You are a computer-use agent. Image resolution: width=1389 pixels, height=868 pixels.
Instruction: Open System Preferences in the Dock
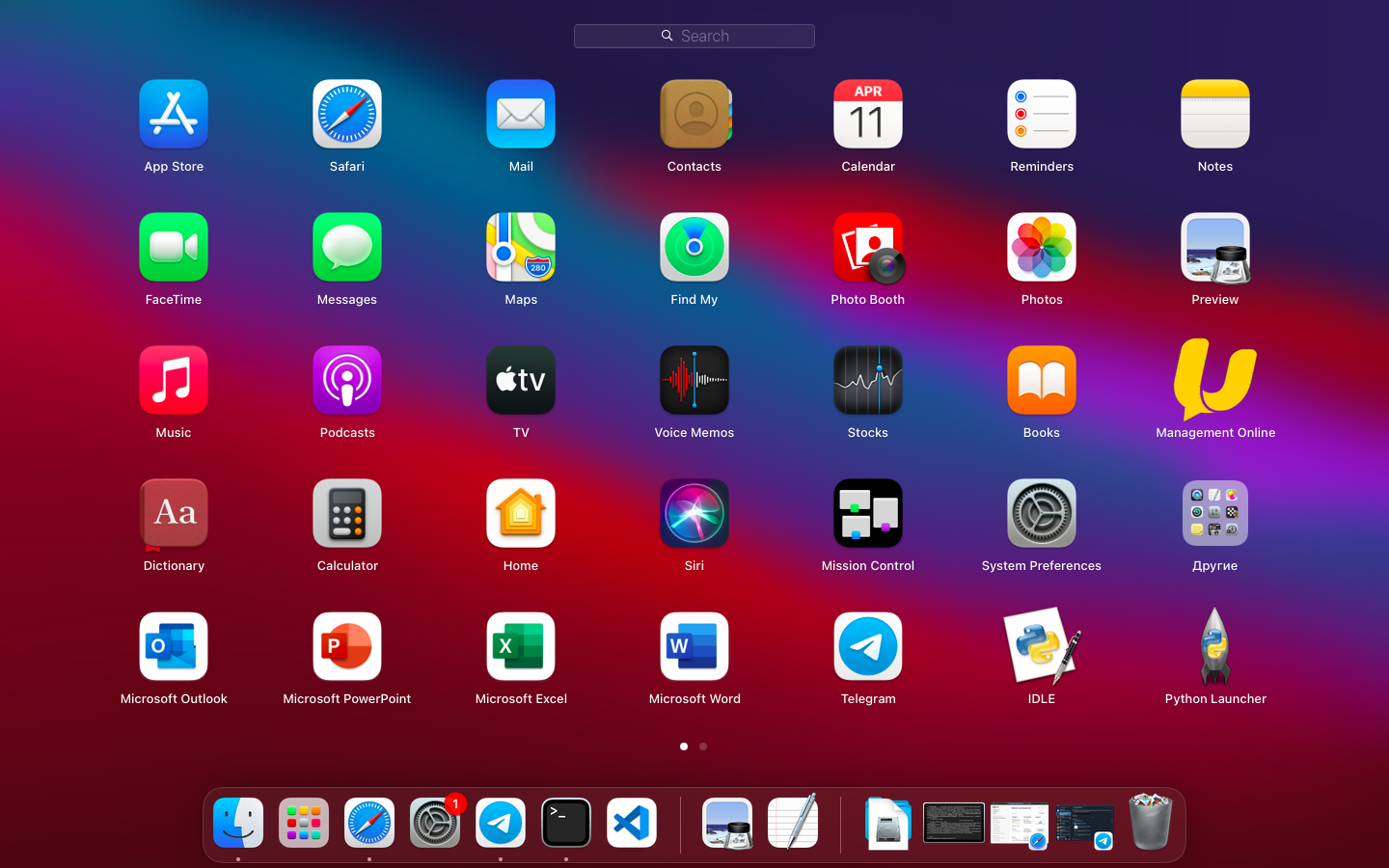coord(435,823)
